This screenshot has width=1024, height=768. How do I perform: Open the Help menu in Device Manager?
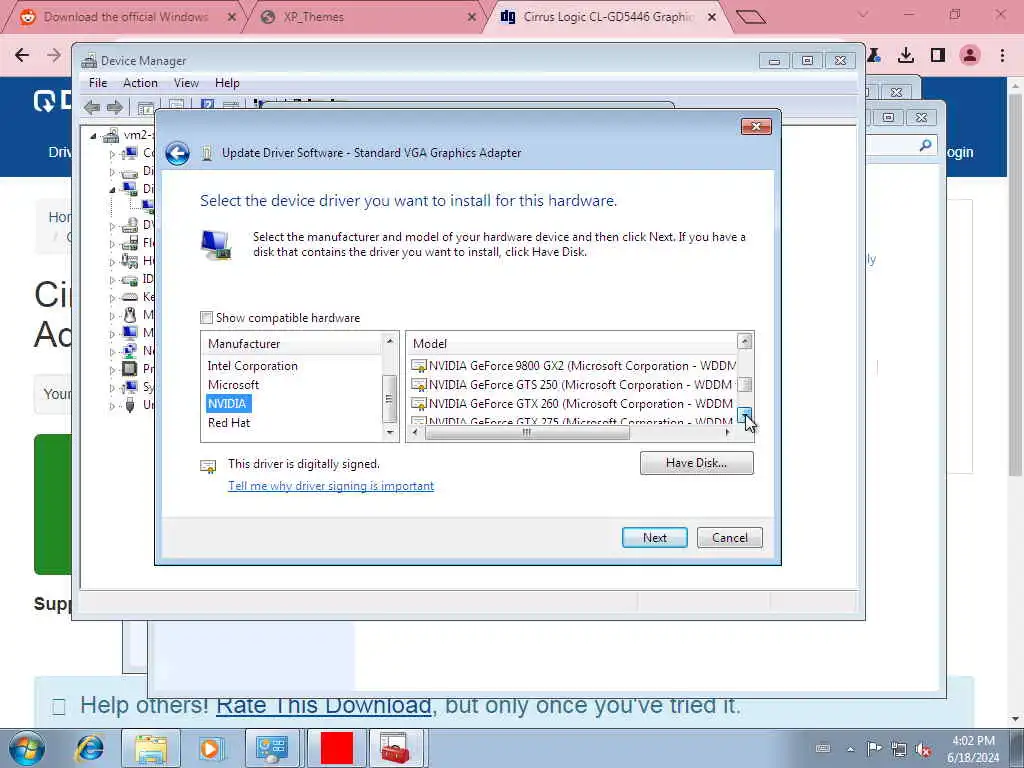227,83
